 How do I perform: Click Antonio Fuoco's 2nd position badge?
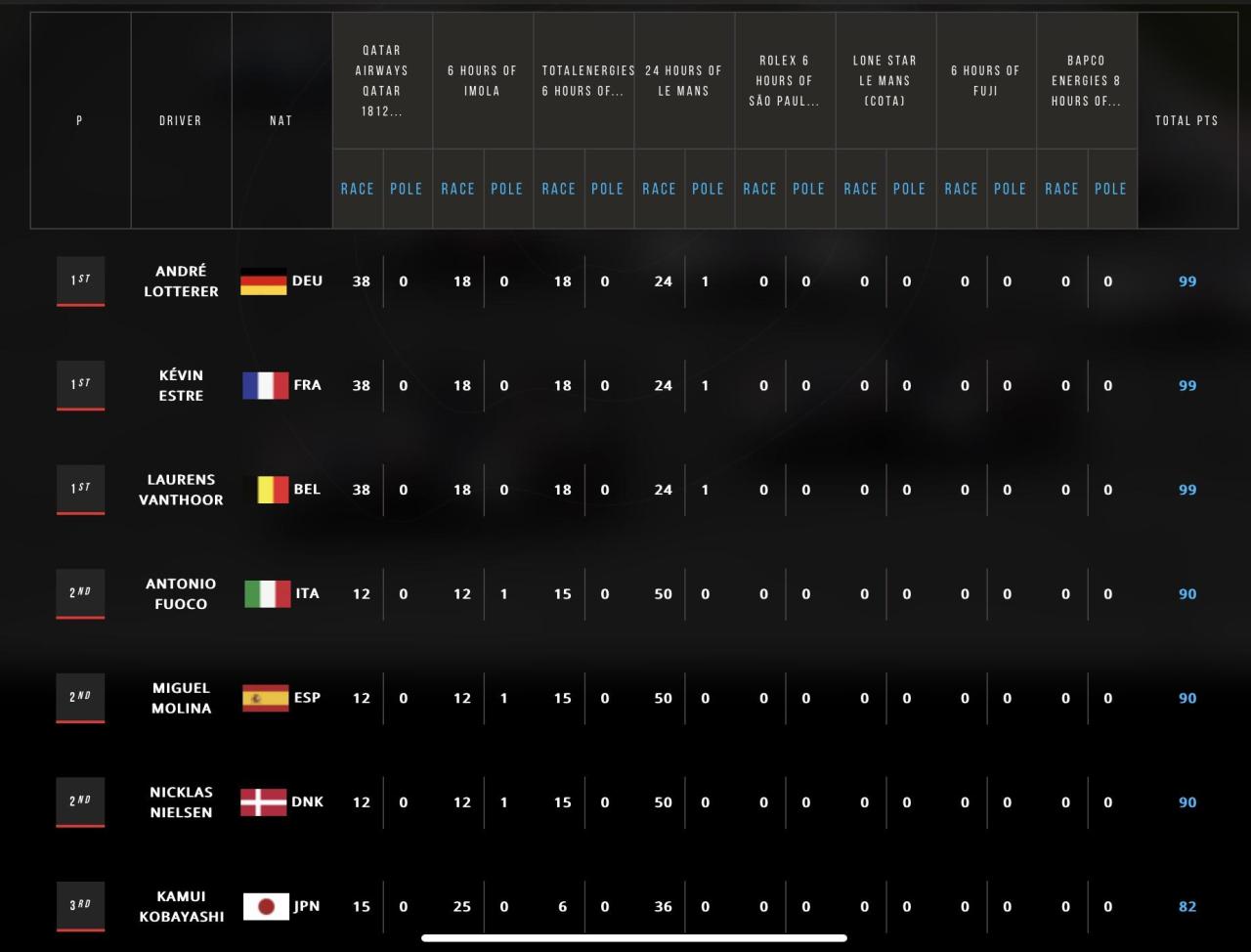tap(80, 593)
